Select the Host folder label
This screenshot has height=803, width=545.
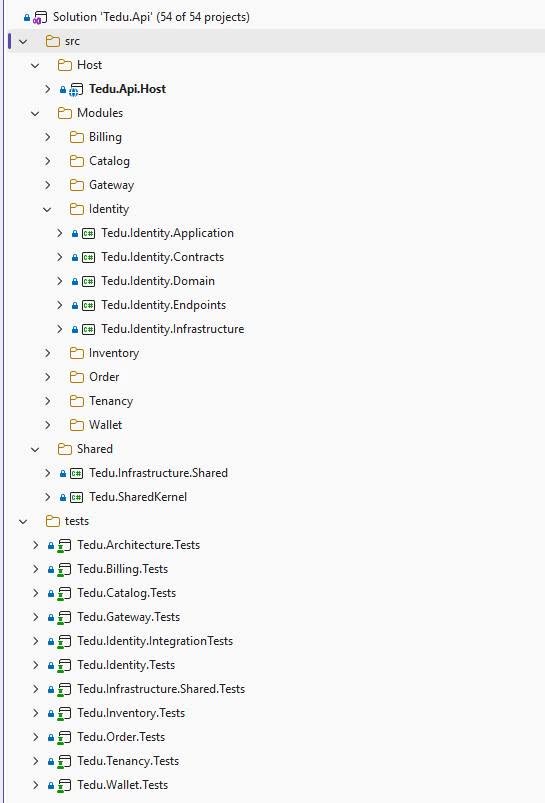(89, 65)
